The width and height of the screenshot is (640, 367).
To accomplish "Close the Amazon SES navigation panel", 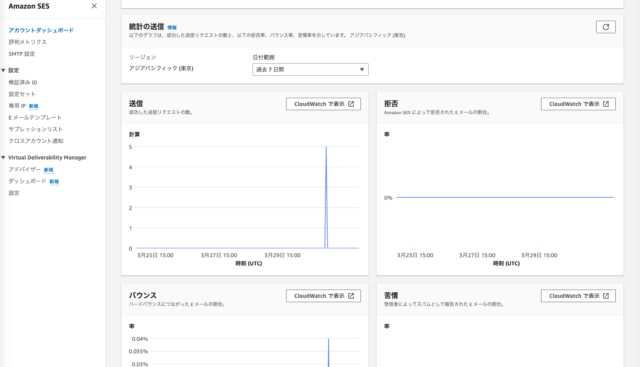I will coord(94,6).
